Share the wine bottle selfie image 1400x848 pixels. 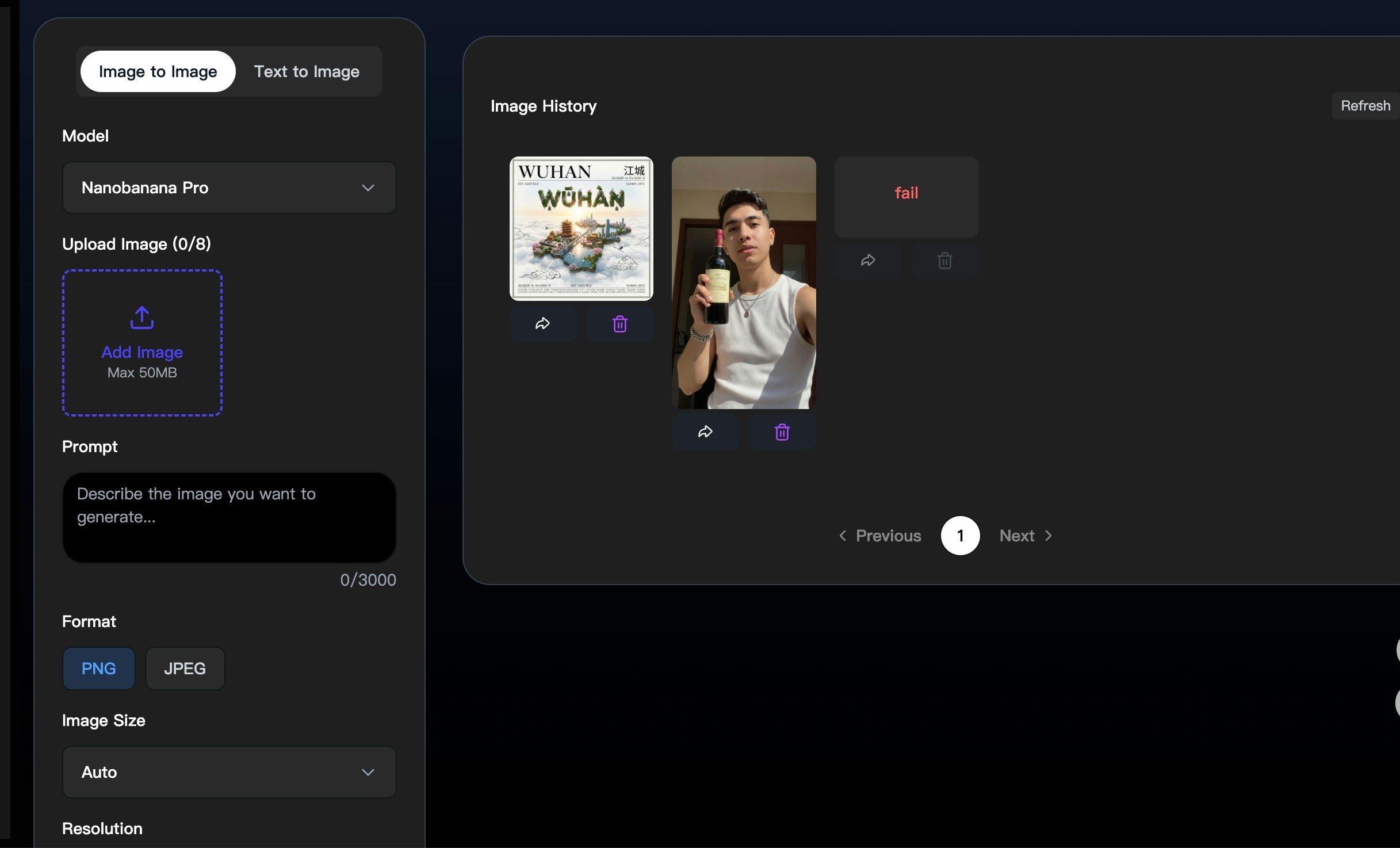click(705, 431)
